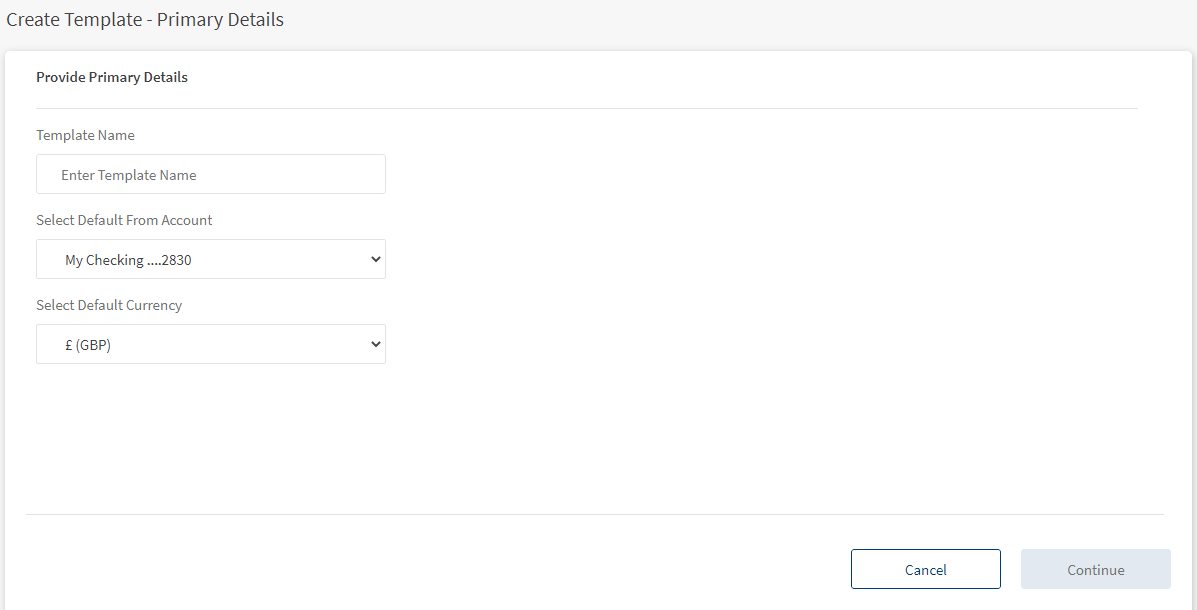Click 'Select Default Currency' label
This screenshot has width=1197, height=610.
pyautogui.click(x=109, y=305)
